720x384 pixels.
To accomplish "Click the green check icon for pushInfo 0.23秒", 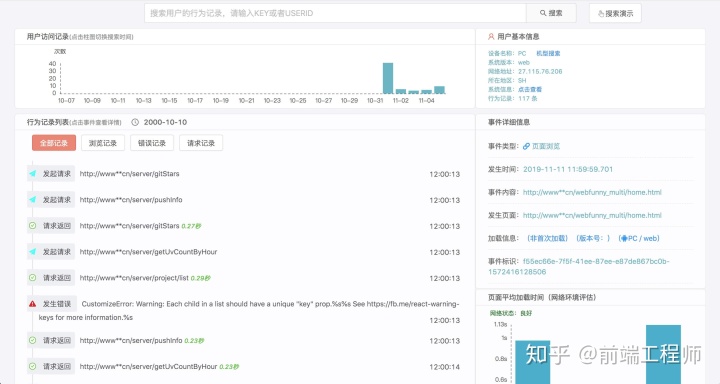I will pos(33,340).
